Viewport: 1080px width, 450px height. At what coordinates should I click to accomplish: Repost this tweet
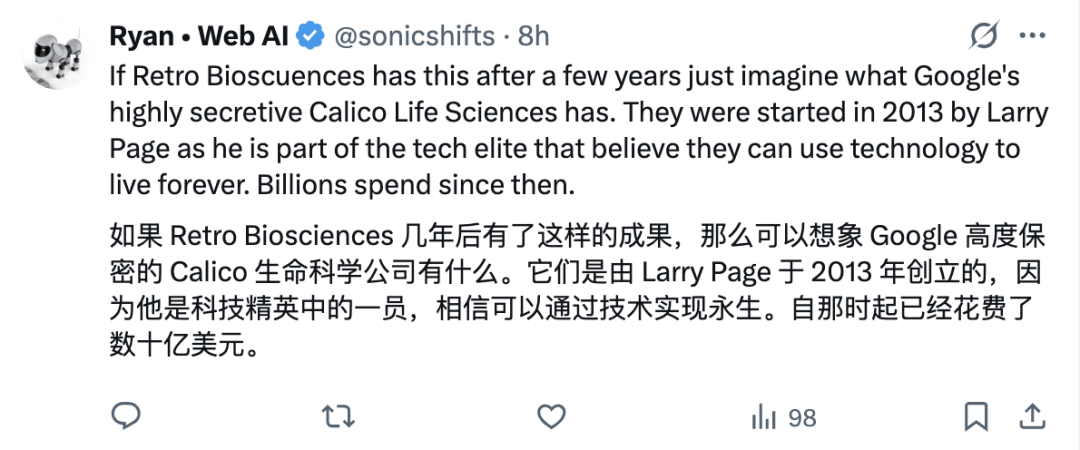pos(340,415)
